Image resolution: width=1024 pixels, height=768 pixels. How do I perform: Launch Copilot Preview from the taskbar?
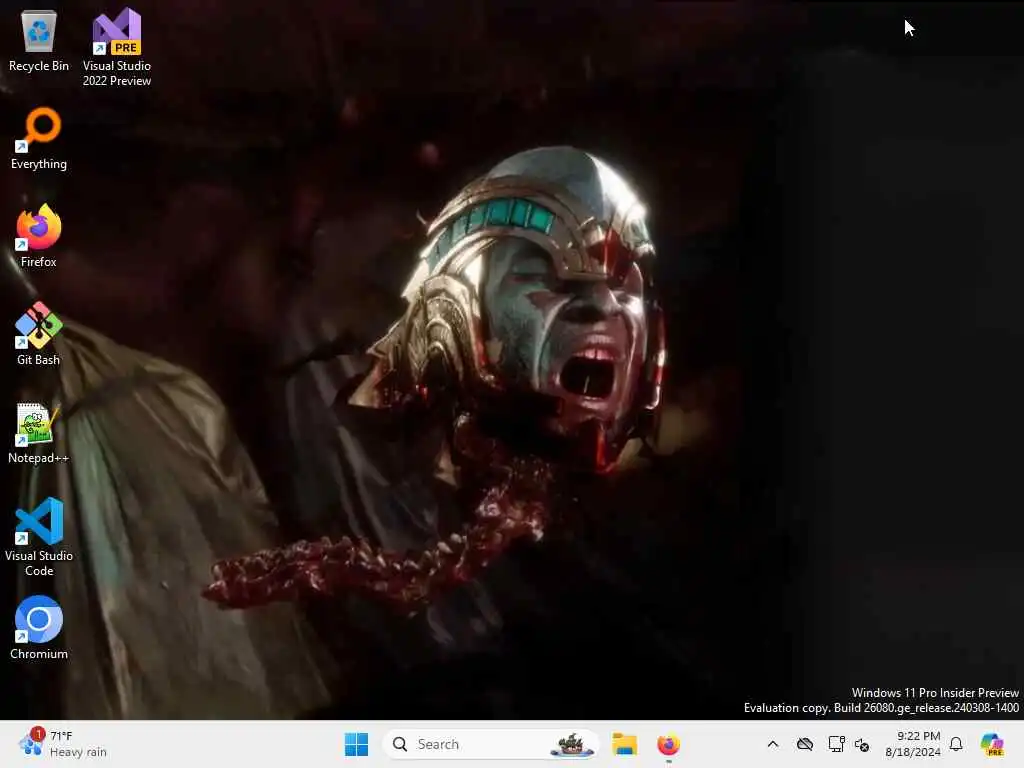coord(993,744)
